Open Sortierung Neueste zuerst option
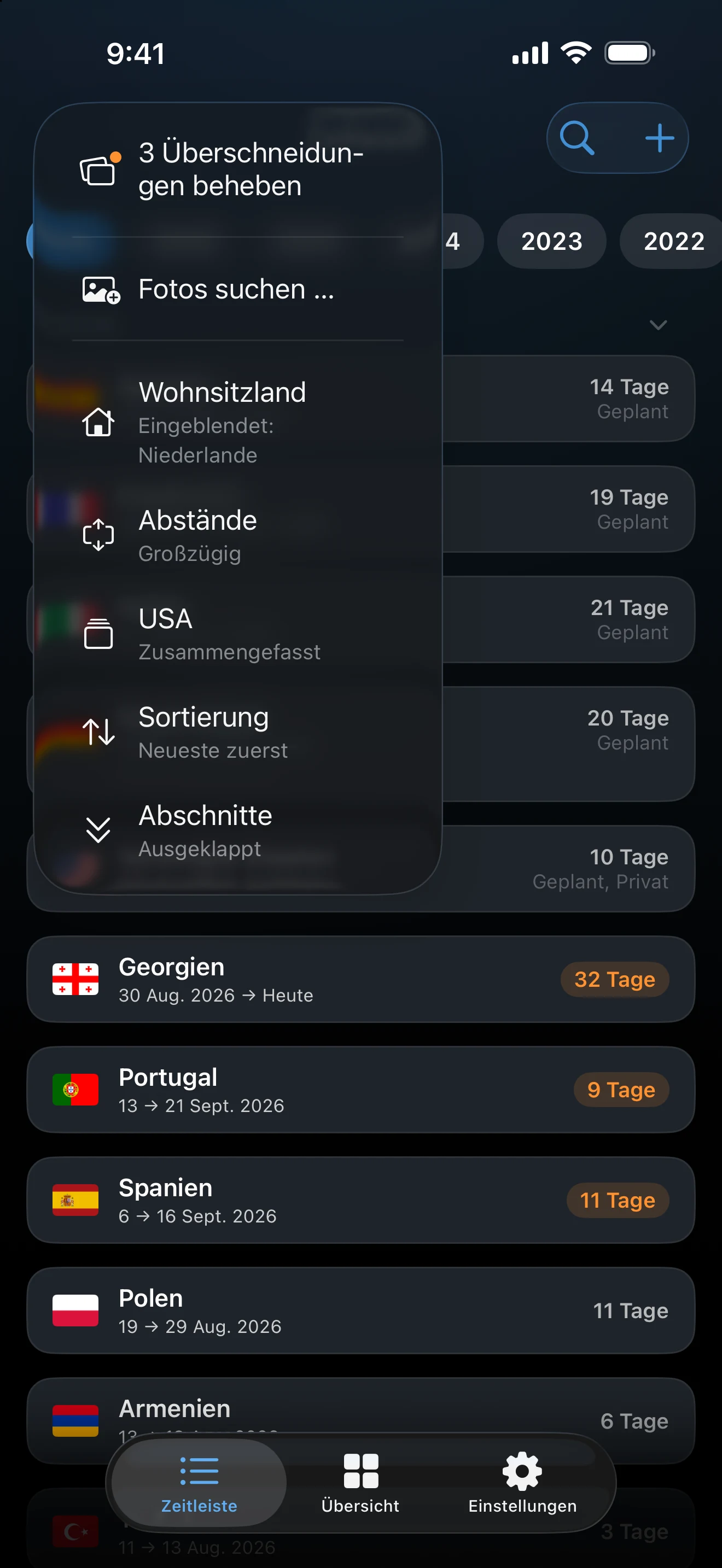 coord(237,732)
